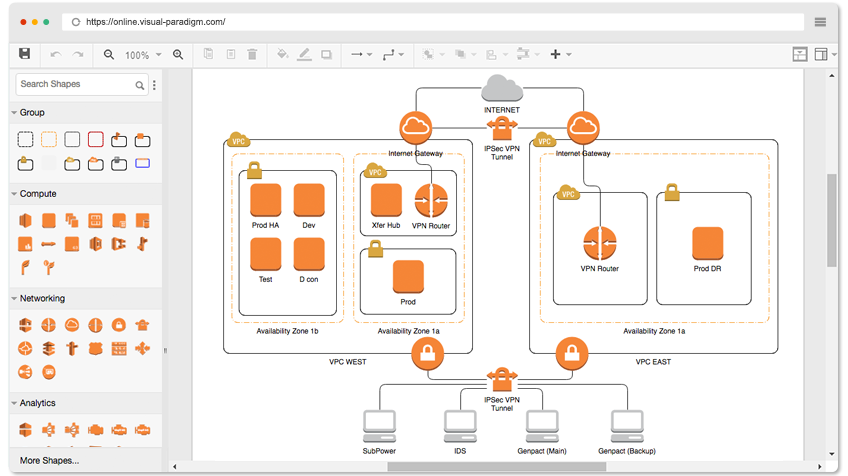This screenshot has width=848, height=476.
Task: Click the URL address field
Action: [433, 22]
